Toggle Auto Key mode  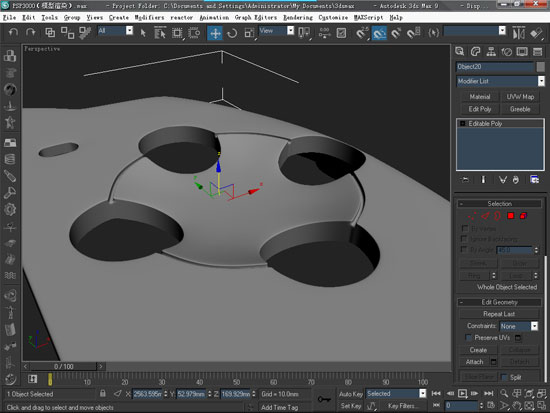[351, 394]
